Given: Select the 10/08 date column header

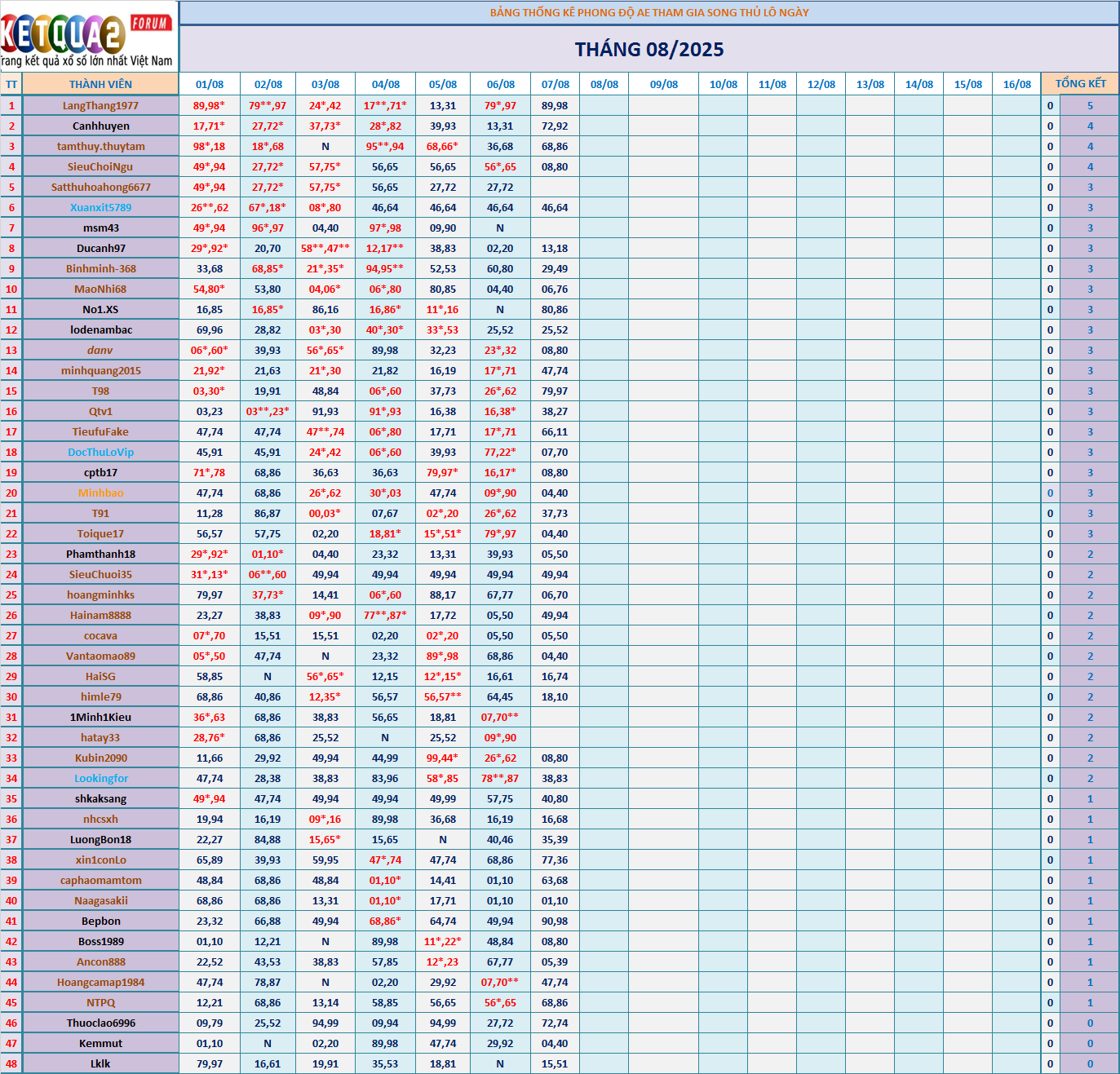Looking at the screenshot, I should point(723,84).
